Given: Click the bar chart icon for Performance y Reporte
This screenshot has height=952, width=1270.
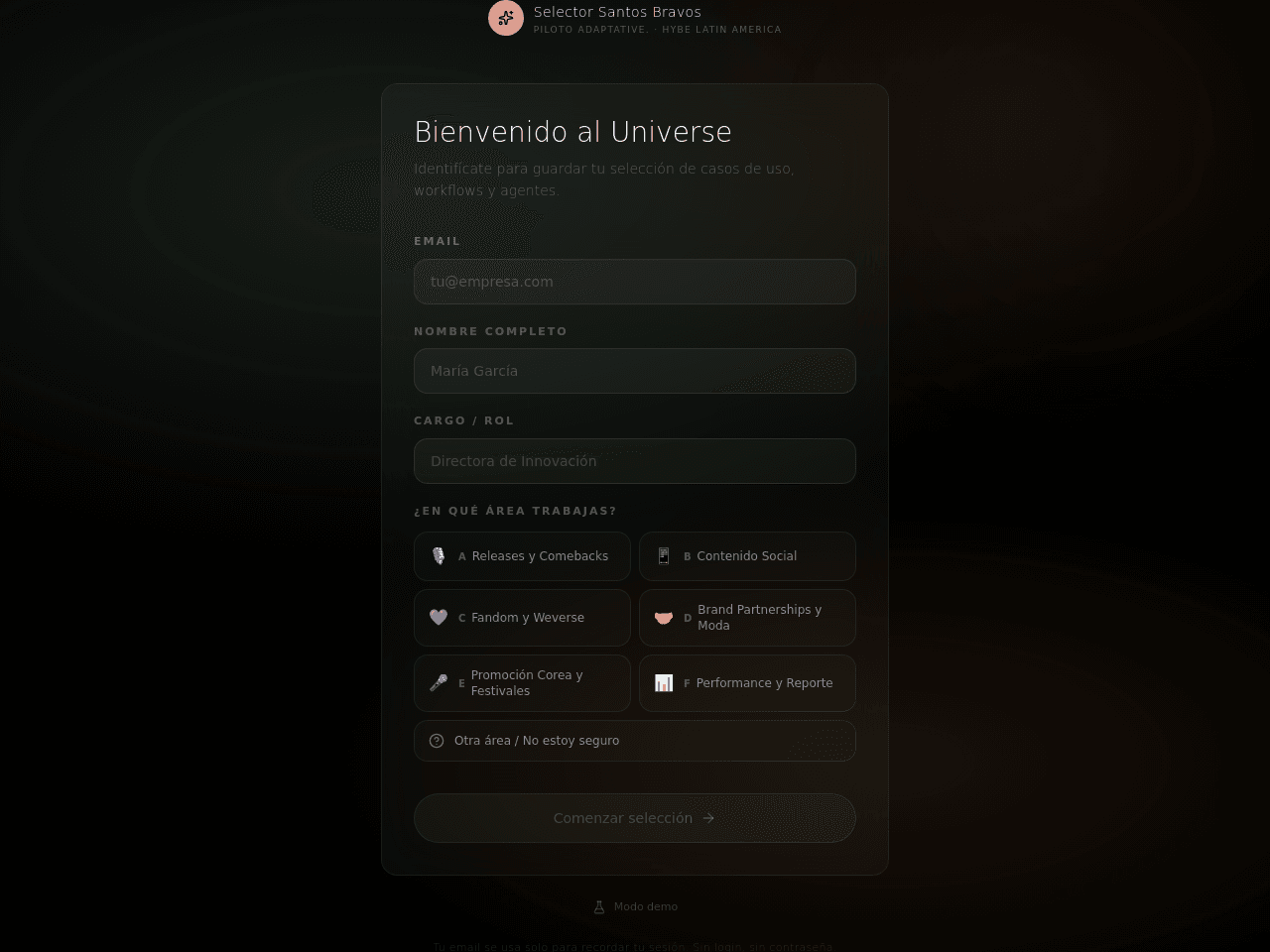Looking at the screenshot, I should 664,683.
